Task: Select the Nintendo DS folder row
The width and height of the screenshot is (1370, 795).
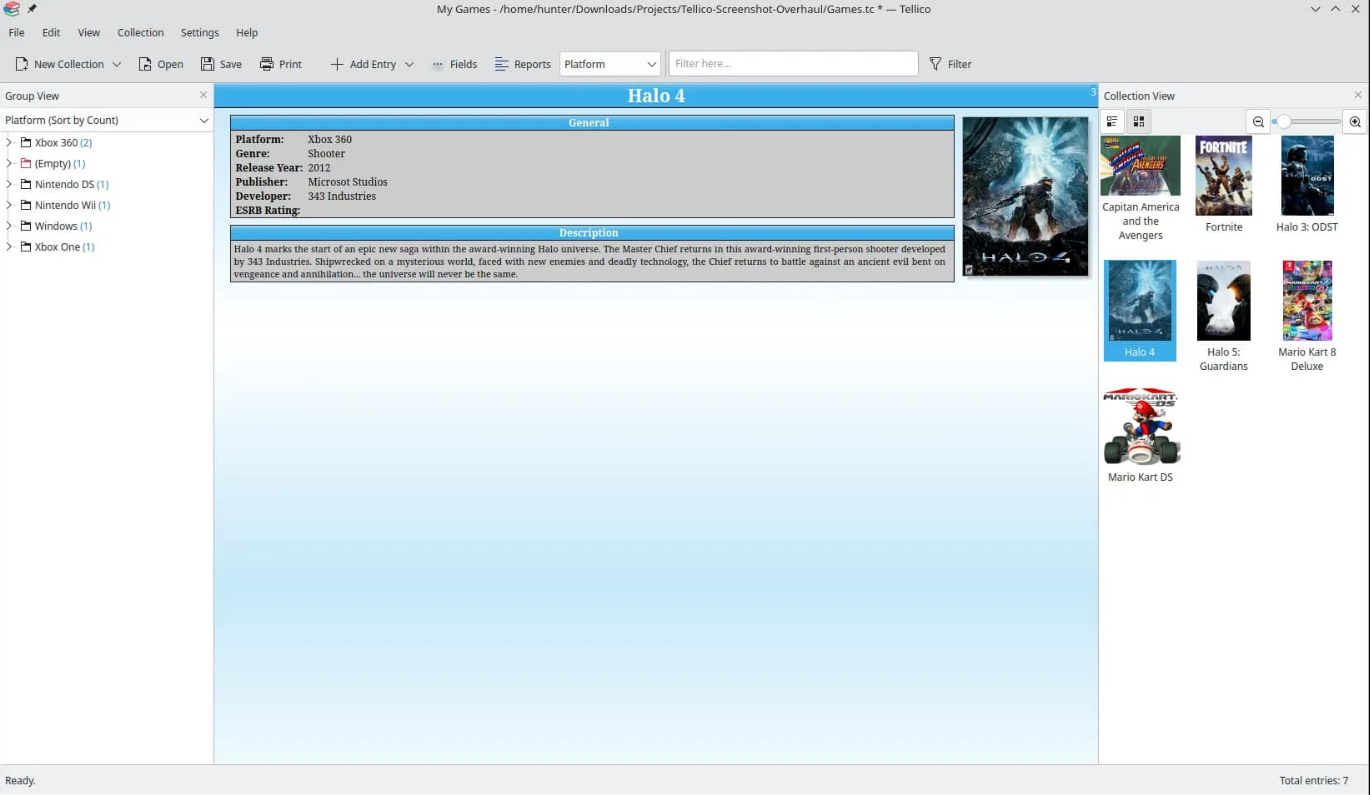Action: (65, 185)
